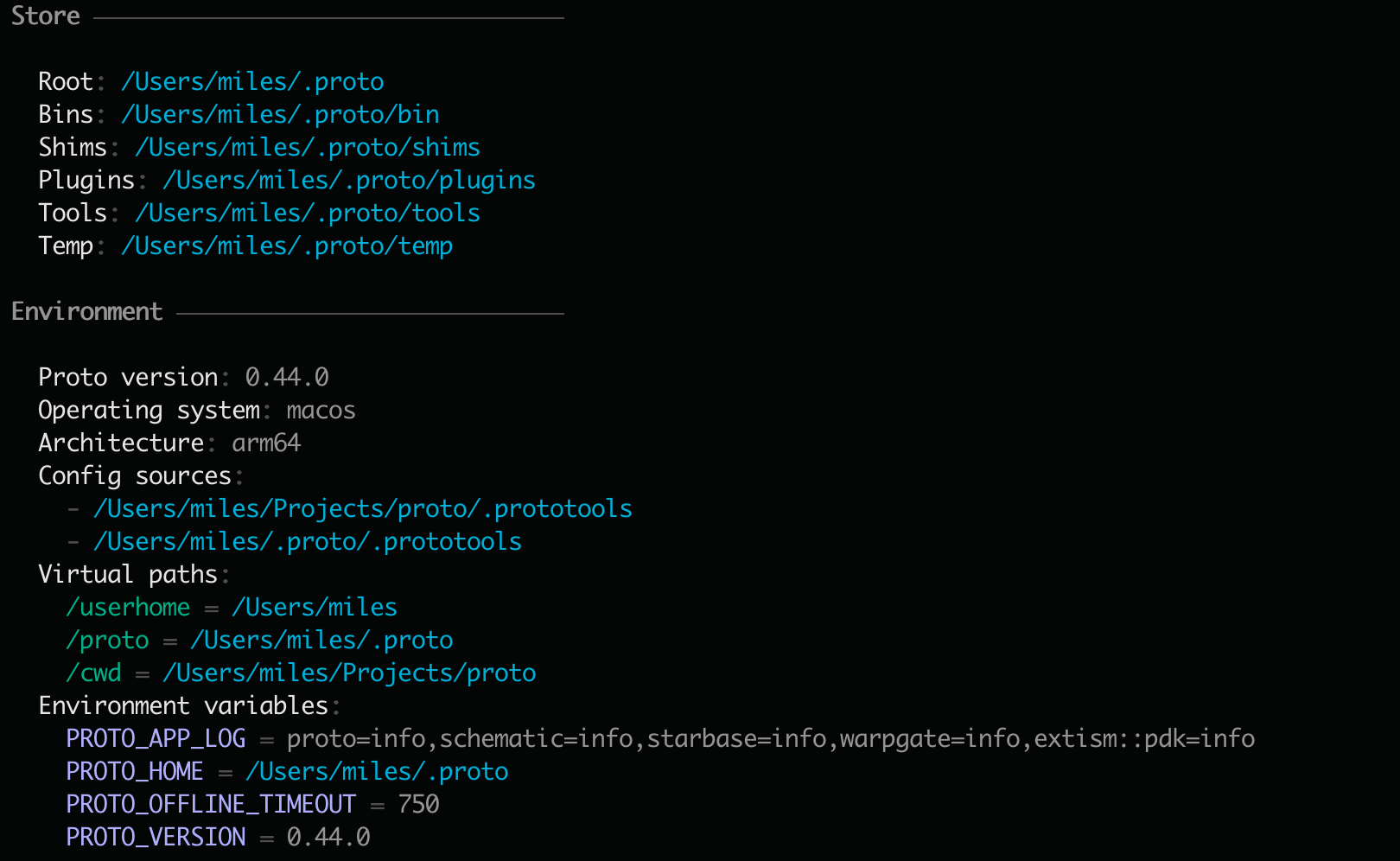Open the .proto/.prototools config source path

point(307,542)
